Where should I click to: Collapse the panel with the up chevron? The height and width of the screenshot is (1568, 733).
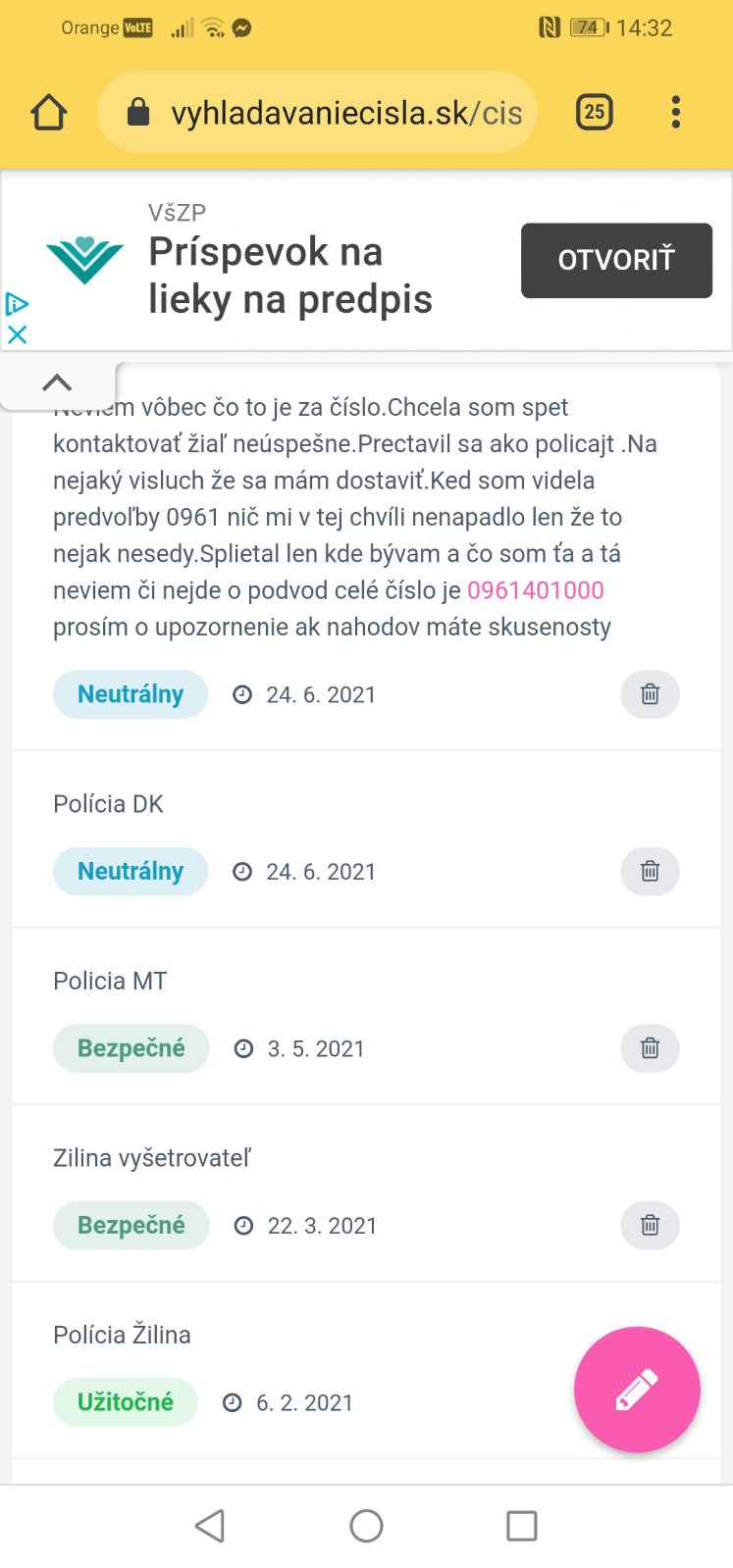click(x=57, y=382)
